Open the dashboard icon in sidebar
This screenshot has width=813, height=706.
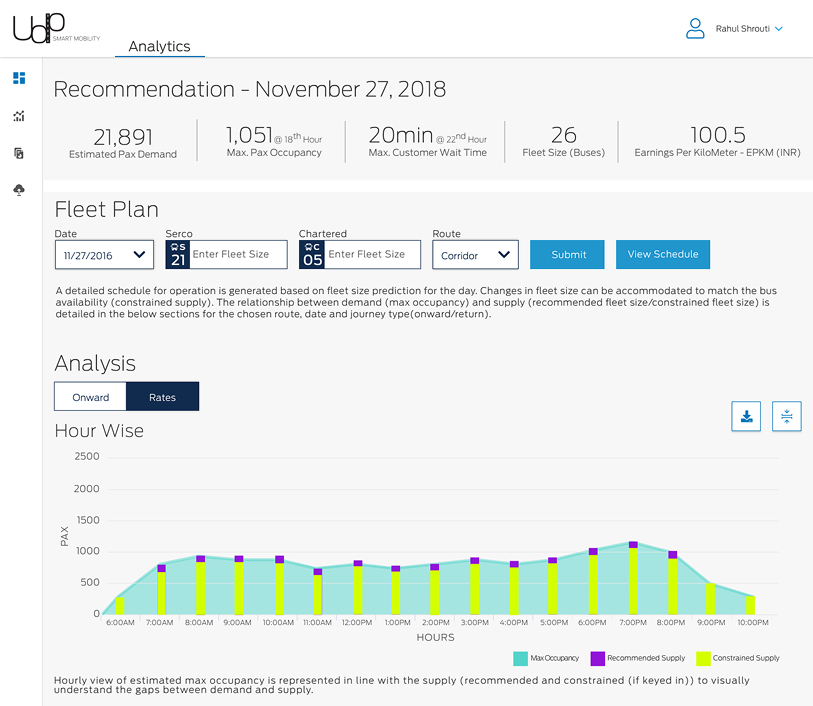tap(19, 78)
